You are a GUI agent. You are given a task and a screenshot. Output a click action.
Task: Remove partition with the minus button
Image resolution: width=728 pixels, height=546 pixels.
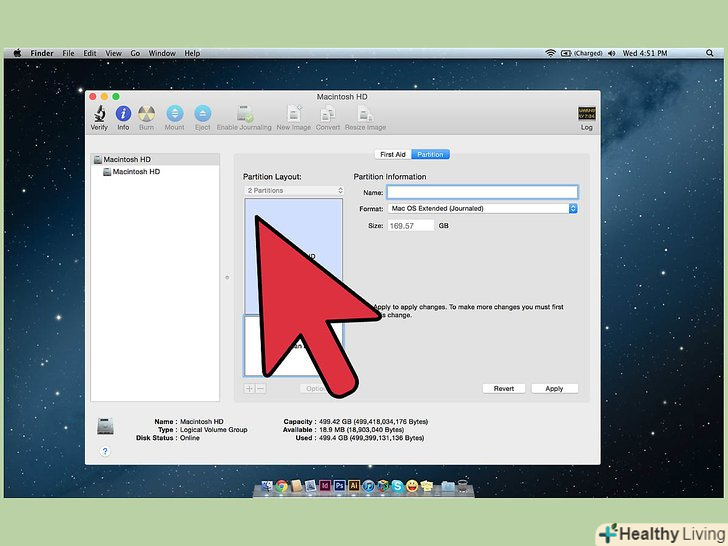coord(260,389)
